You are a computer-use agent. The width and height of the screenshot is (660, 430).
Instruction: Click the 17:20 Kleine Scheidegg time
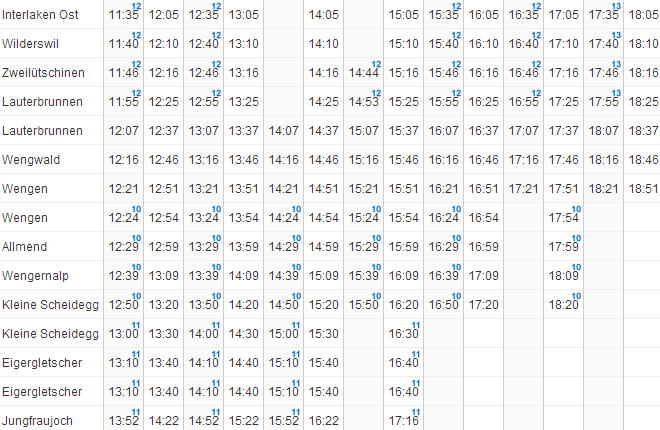[483, 305]
